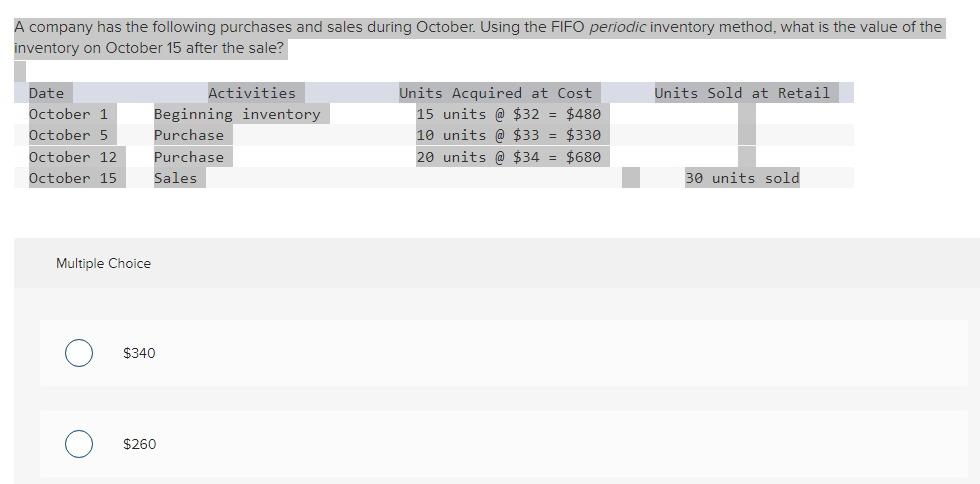Click the 15 units @ $32 cell
Image resolution: width=980 pixels, height=484 pixels.
coord(508,114)
